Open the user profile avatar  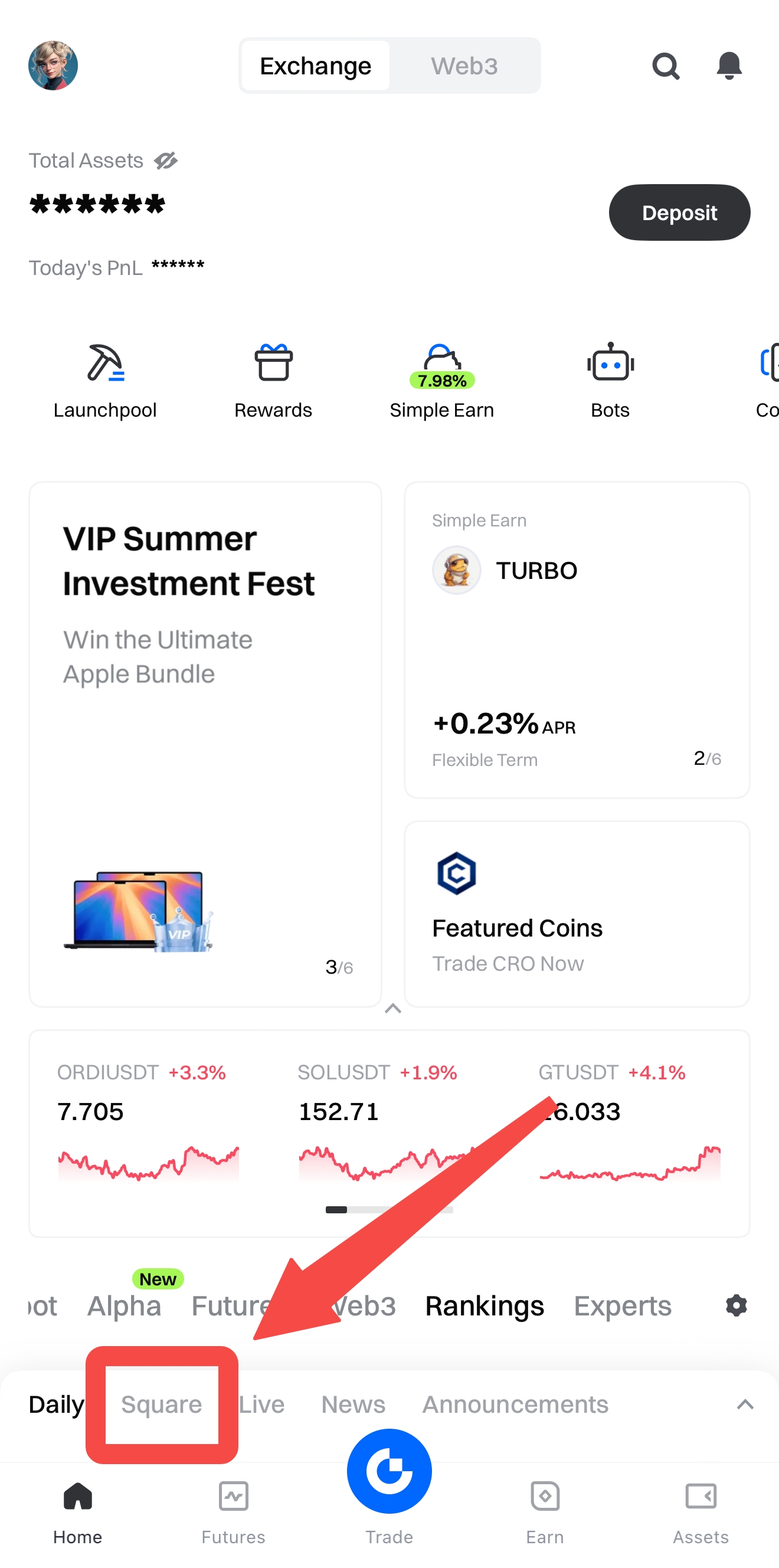53,66
